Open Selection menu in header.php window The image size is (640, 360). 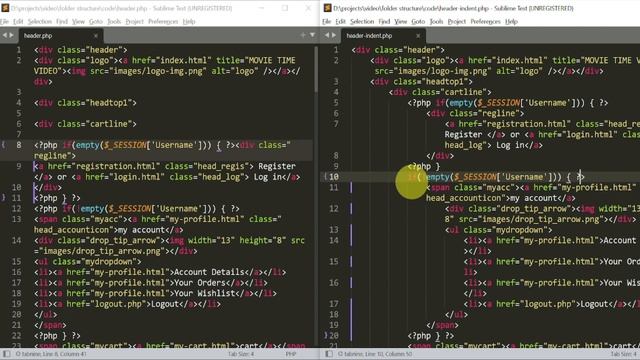click(x=40, y=22)
